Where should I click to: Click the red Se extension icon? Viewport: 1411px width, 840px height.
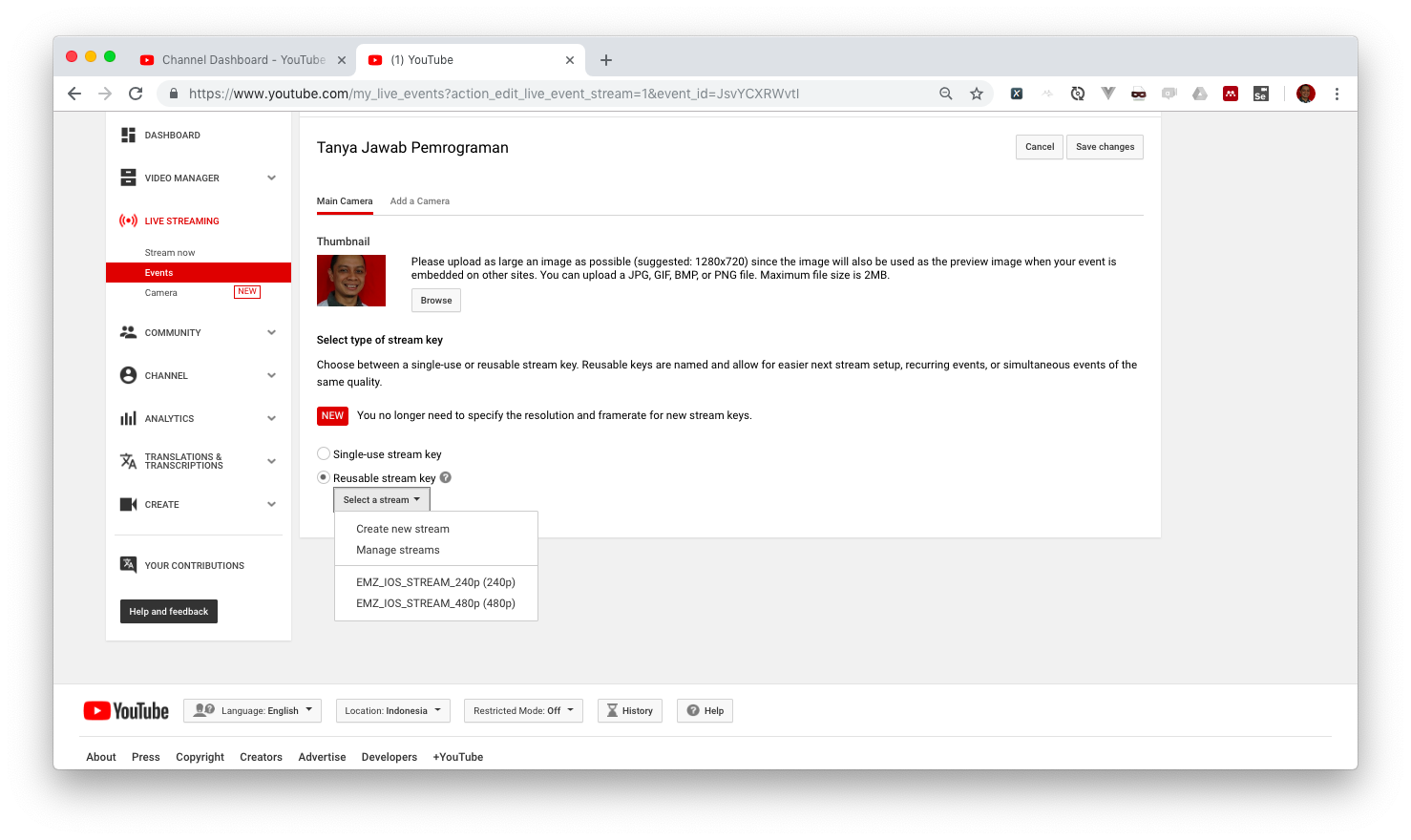[1261, 94]
